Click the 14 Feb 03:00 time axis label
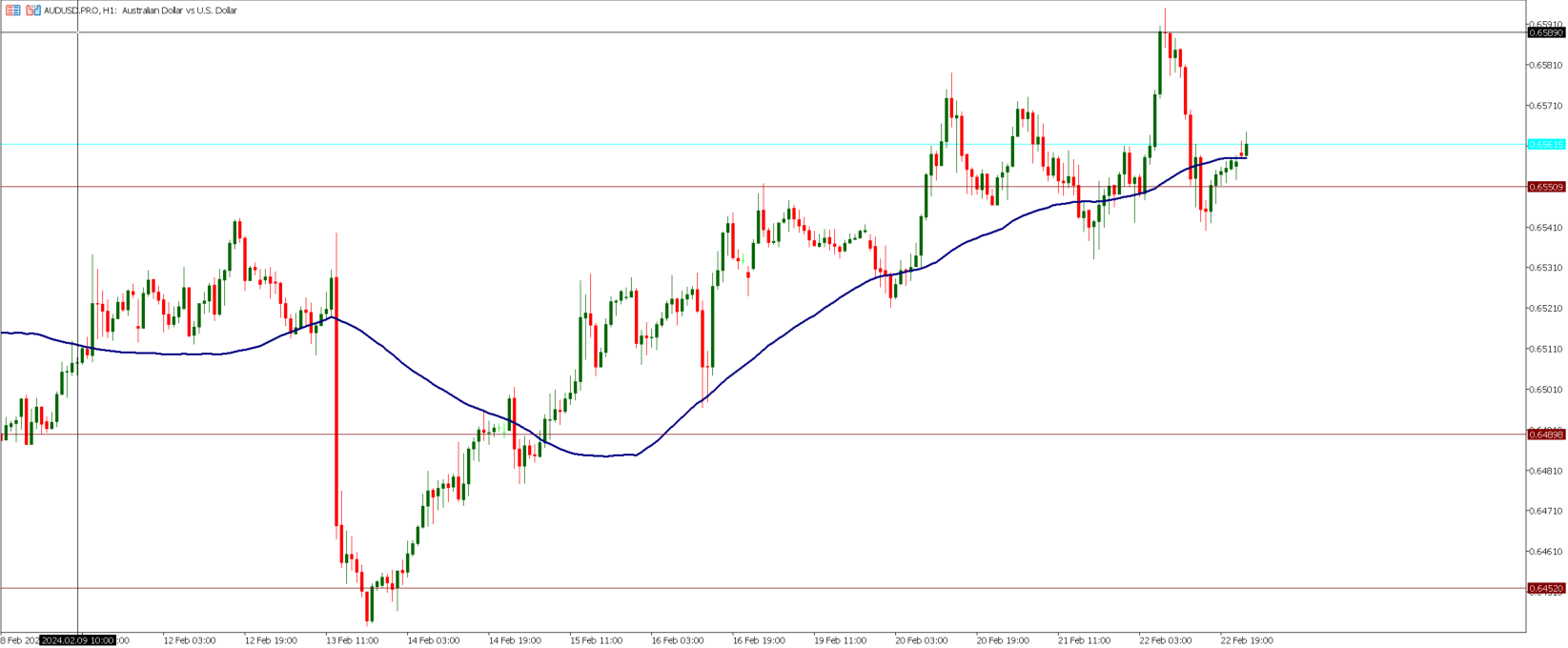Screen dimensions: 1568x648 pos(434,640)
